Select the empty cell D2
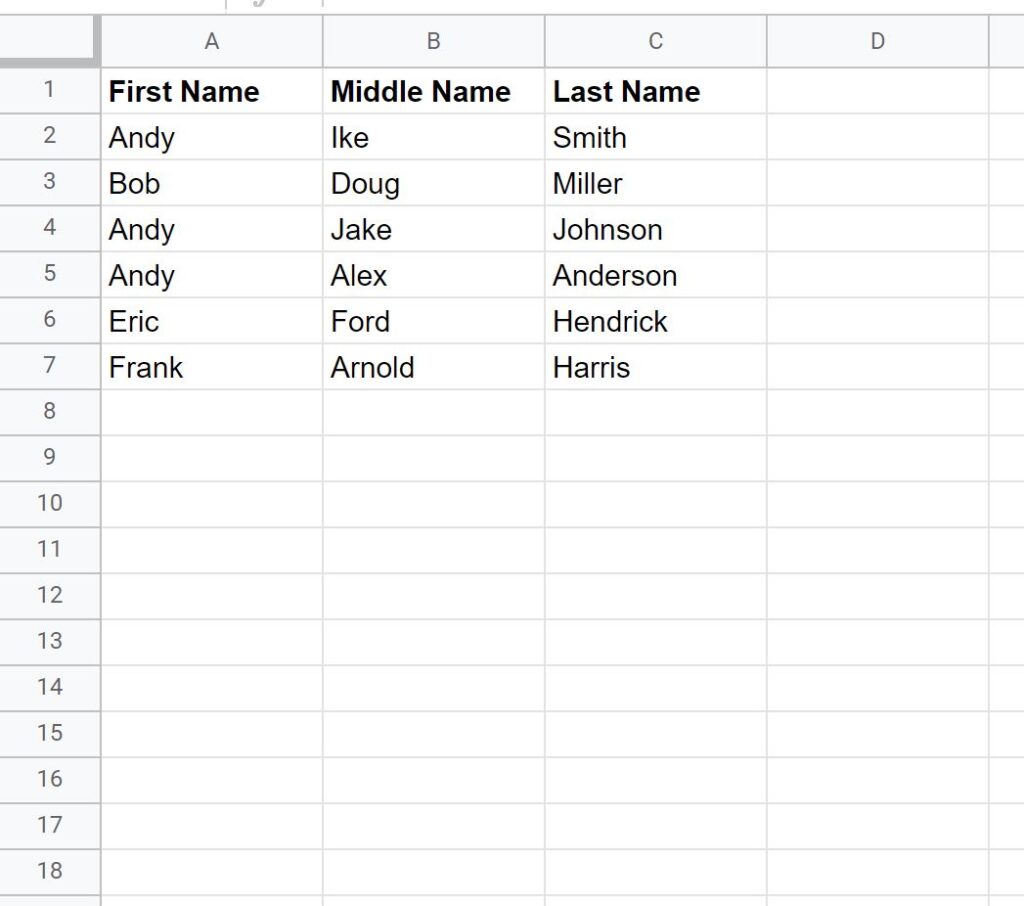The height and width of the screenshot is (906, 1024). tap(877, 137)
